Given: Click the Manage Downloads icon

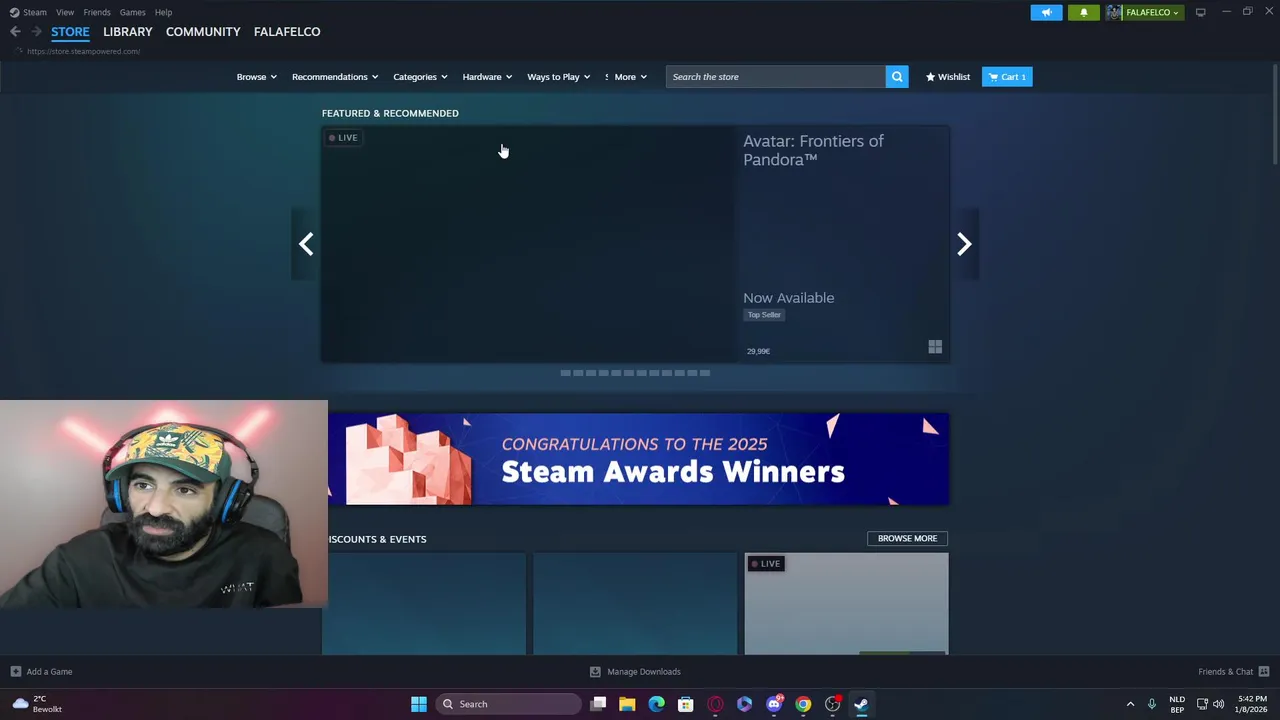Looking at the screenshot, I should 595,672.
